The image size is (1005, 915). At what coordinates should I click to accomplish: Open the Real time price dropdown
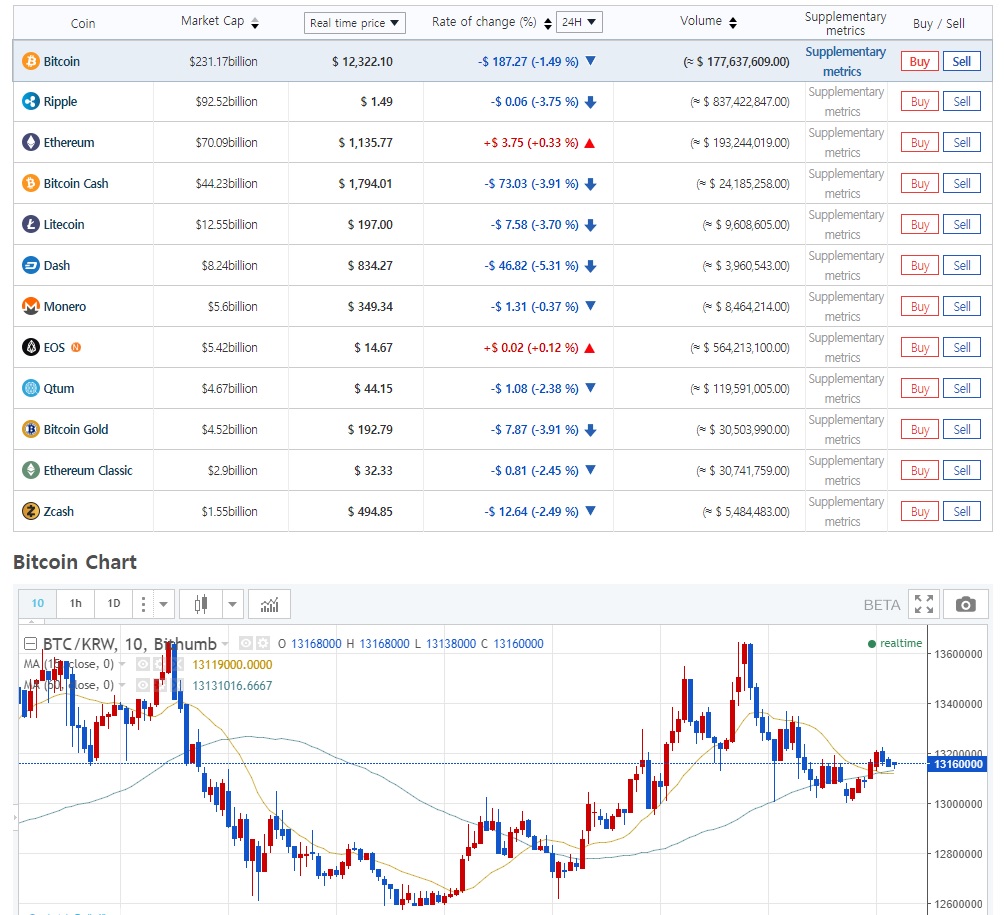pyautogui.click(x=354, y=23)
